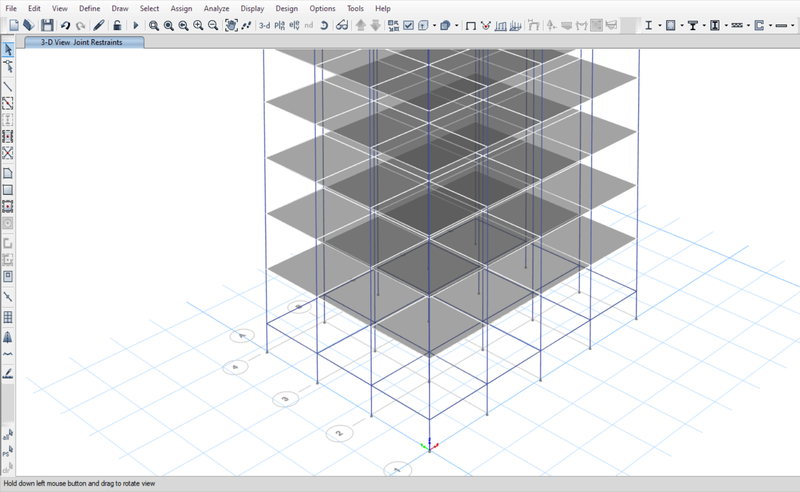Click the Undo arrow icon

click(x=65, y=25)
